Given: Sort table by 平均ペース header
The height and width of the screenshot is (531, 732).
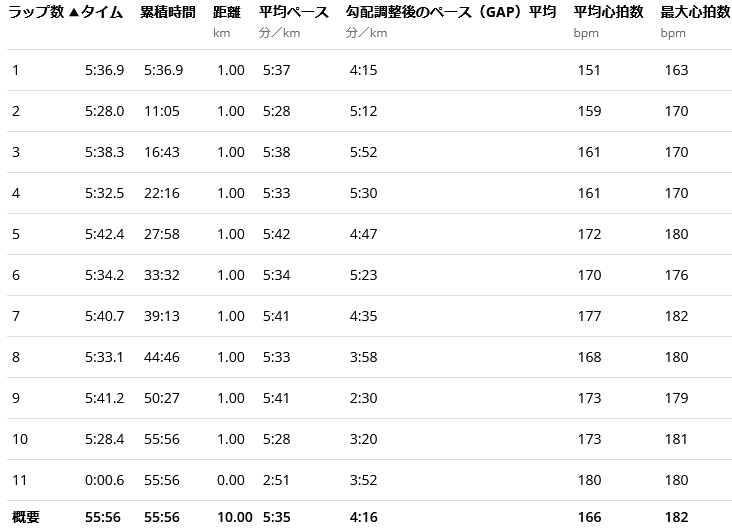Looking at the screenshot, I should point(293,13).
